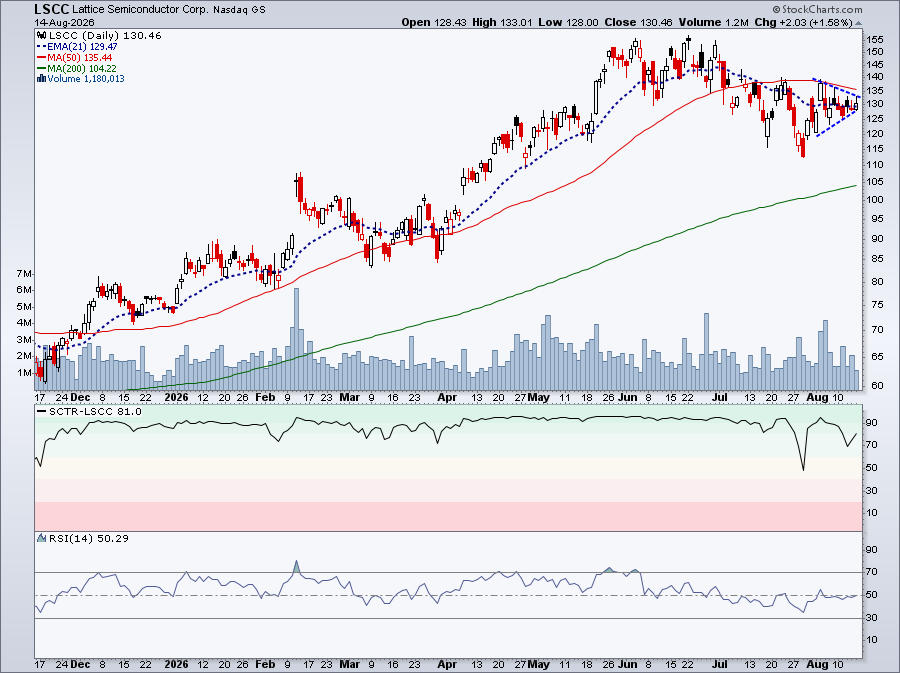
Task: Click the up arrow after Chg percentage
Action: 858,23
